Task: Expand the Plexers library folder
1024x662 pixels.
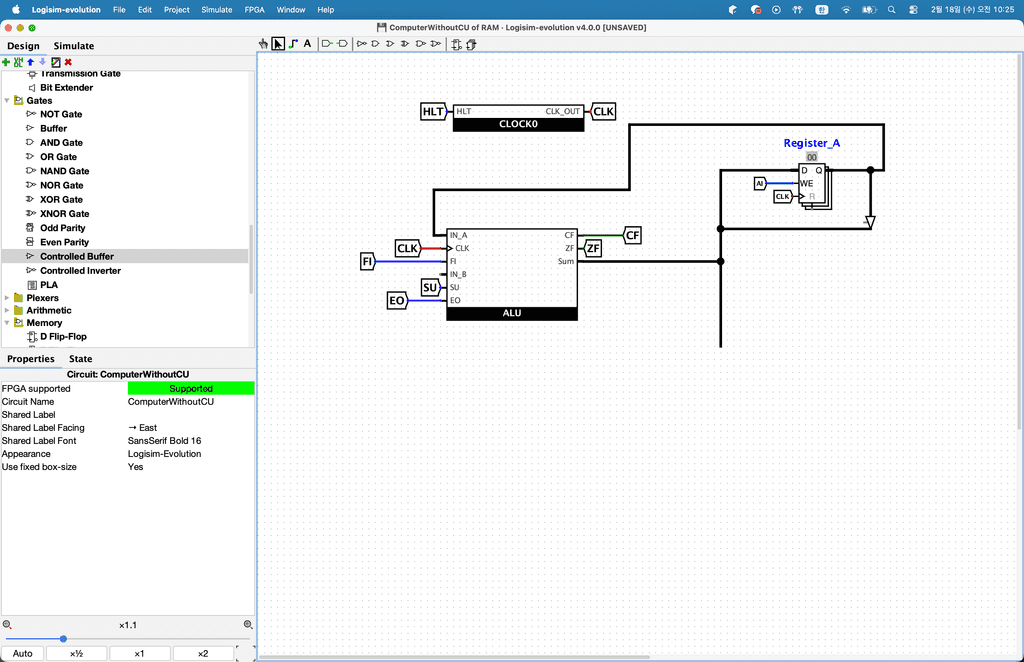Action: coord(8,298)
